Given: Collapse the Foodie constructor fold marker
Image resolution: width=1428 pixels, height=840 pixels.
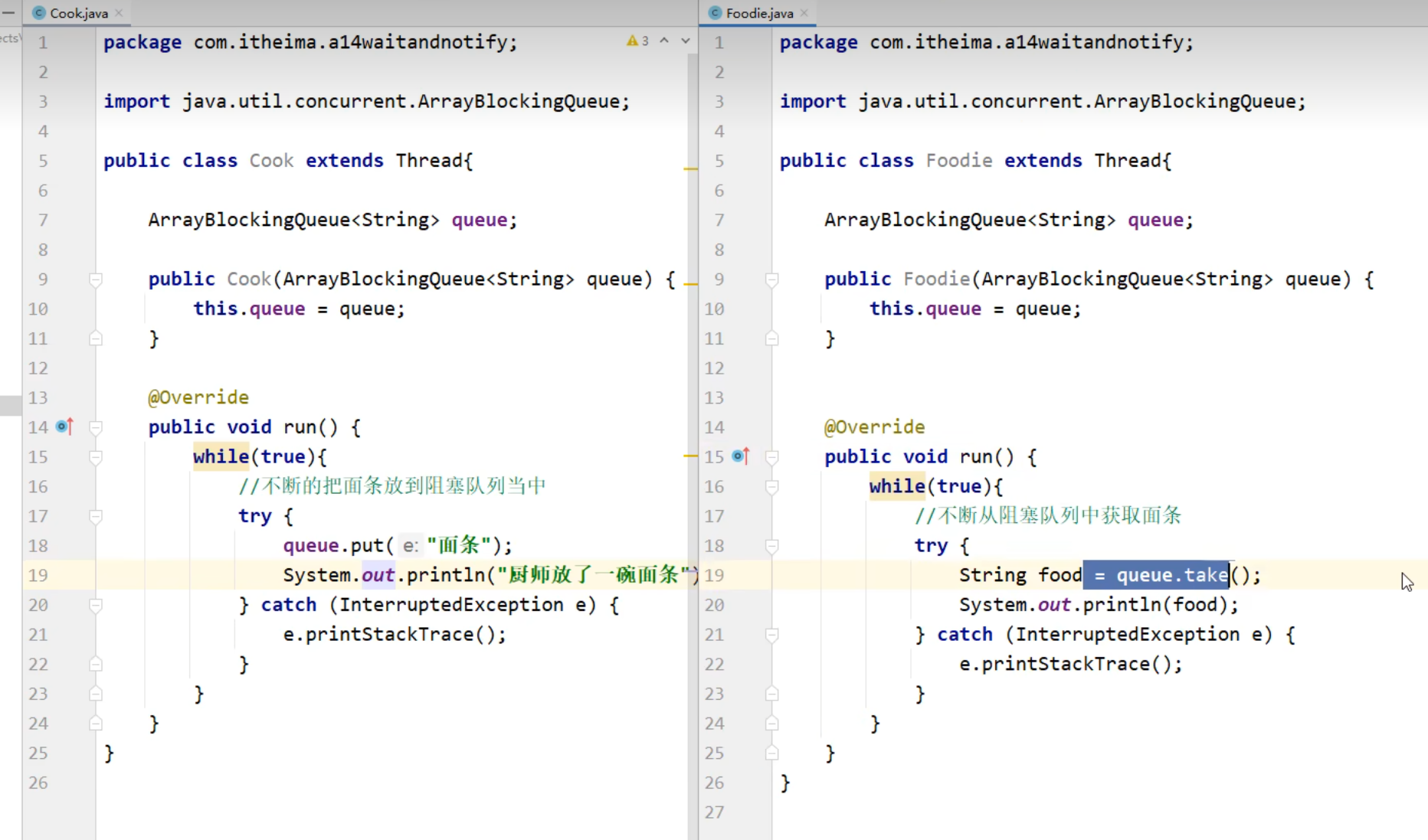Looking at the screenshot, I should 772,279.
